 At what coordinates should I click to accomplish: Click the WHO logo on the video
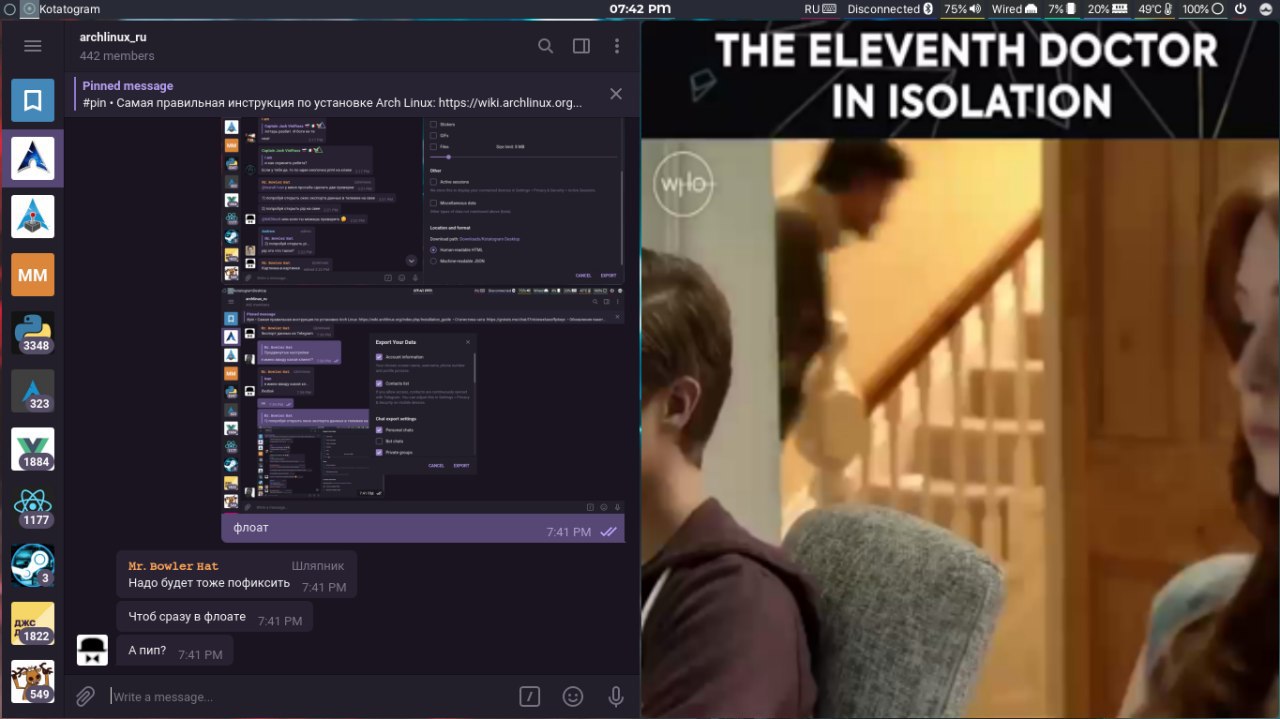click(x=684, y=184)
